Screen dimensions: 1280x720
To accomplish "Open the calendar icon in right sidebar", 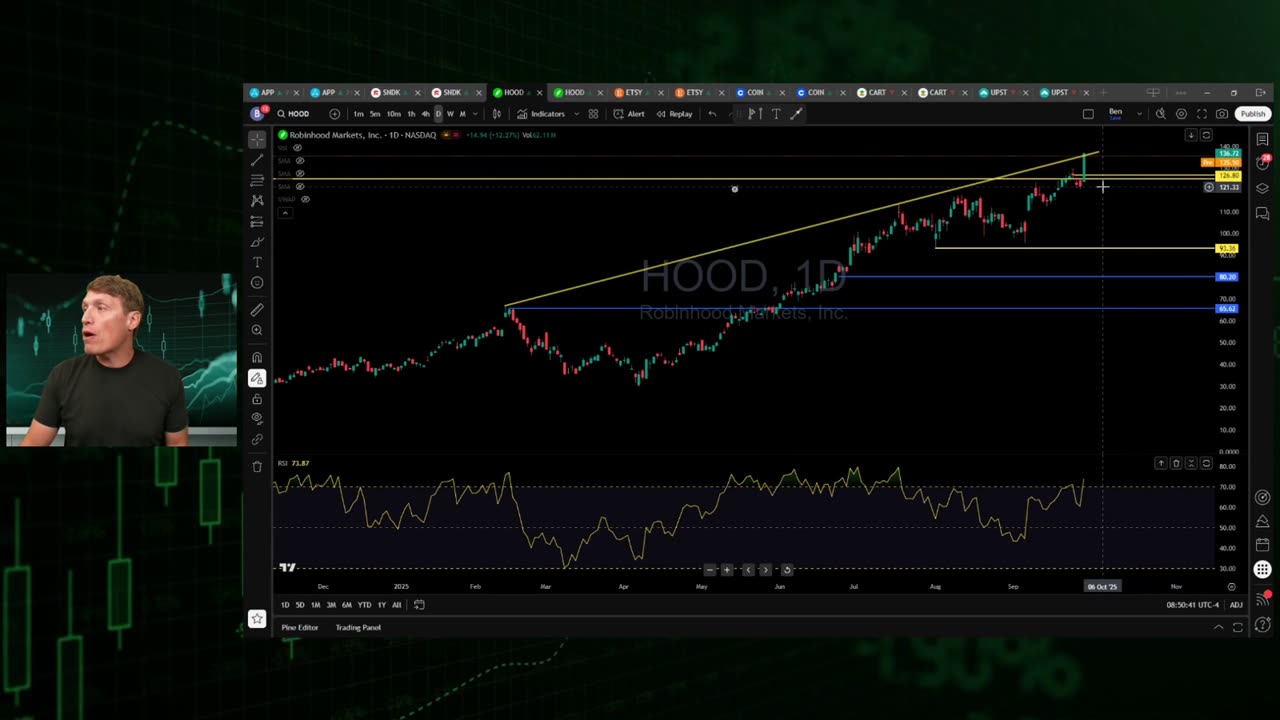I will (x=1263, y=545).
